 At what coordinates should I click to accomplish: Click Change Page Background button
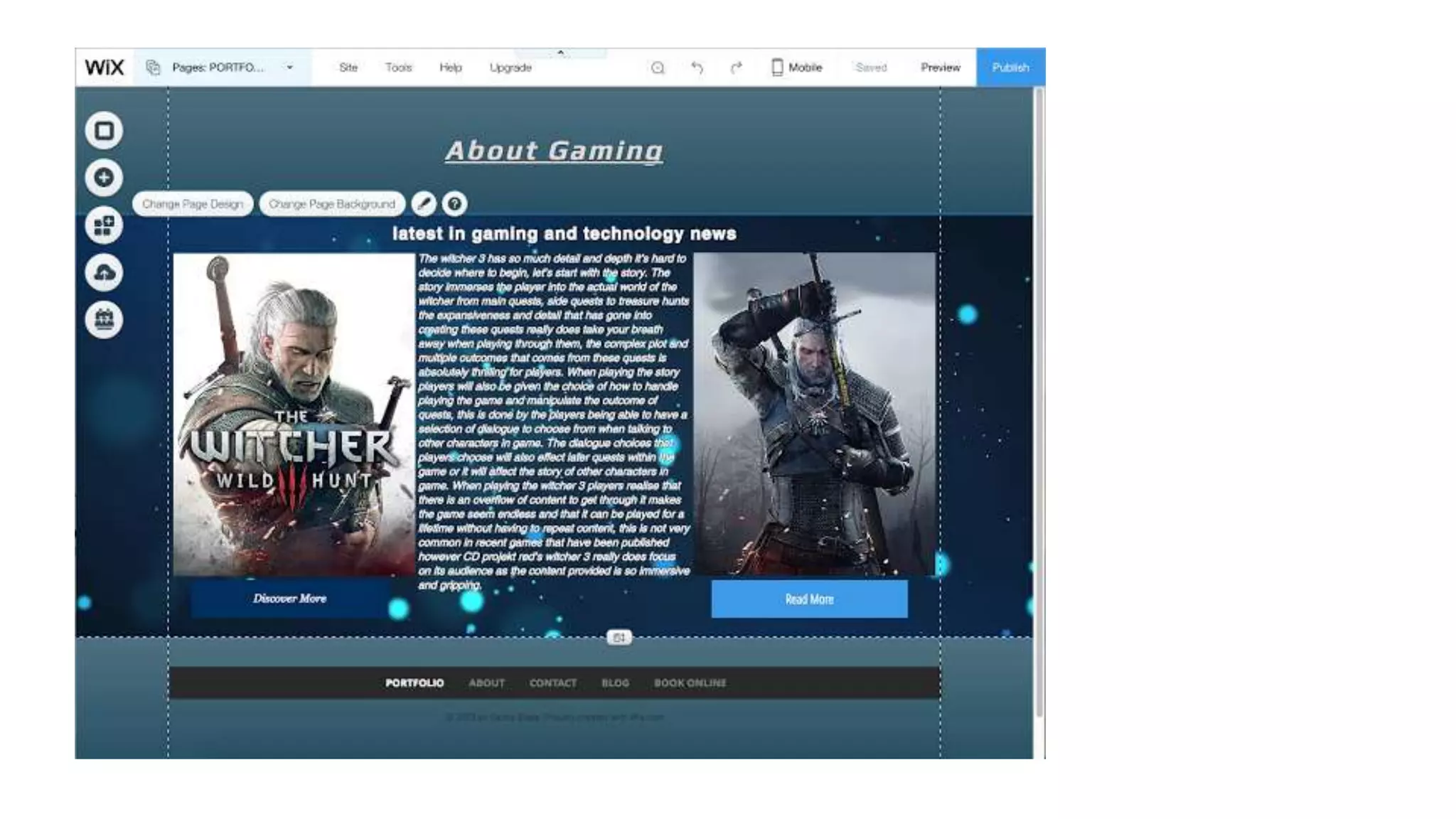tap(332, 204)
